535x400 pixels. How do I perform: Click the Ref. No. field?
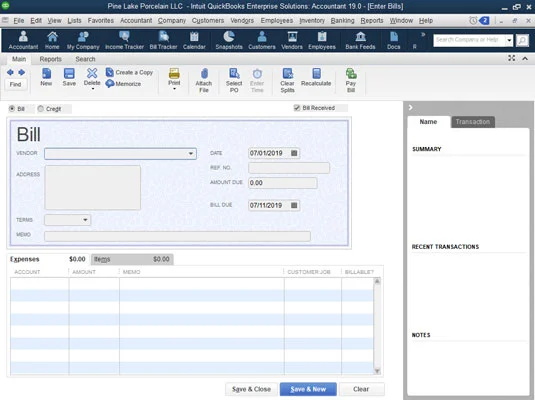click(x=289, y=168)
